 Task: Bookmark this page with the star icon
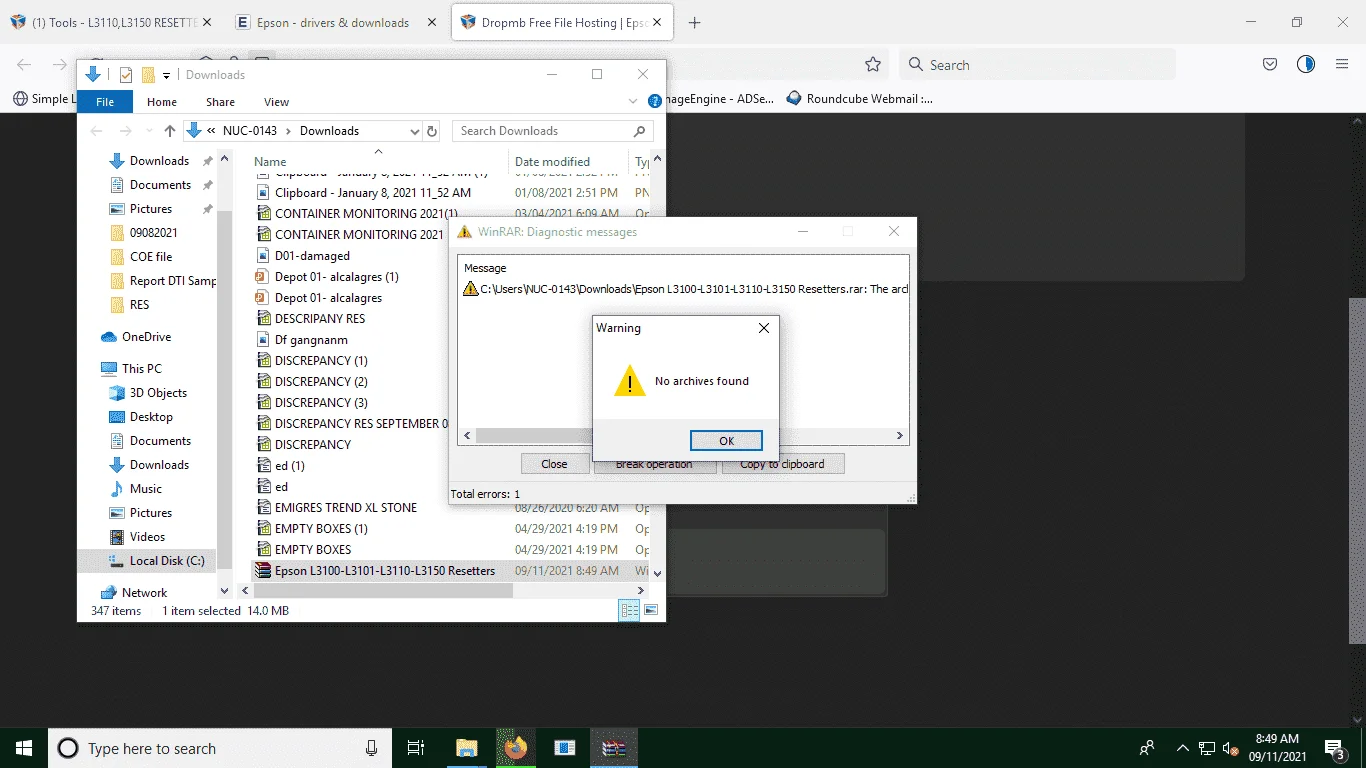873,65
